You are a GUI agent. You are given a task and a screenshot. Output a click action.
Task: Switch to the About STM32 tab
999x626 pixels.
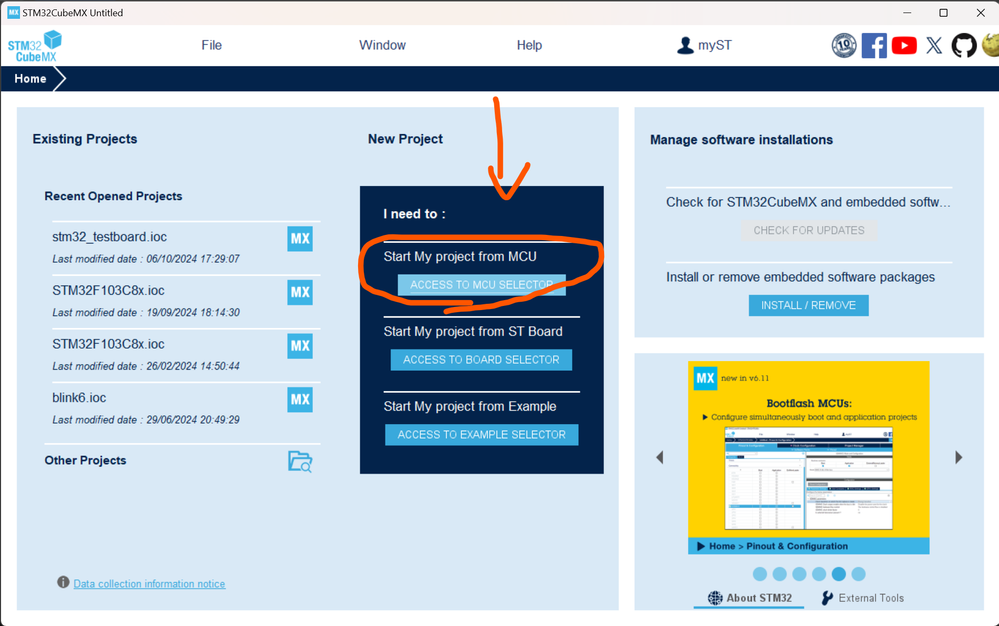(749, 598)
